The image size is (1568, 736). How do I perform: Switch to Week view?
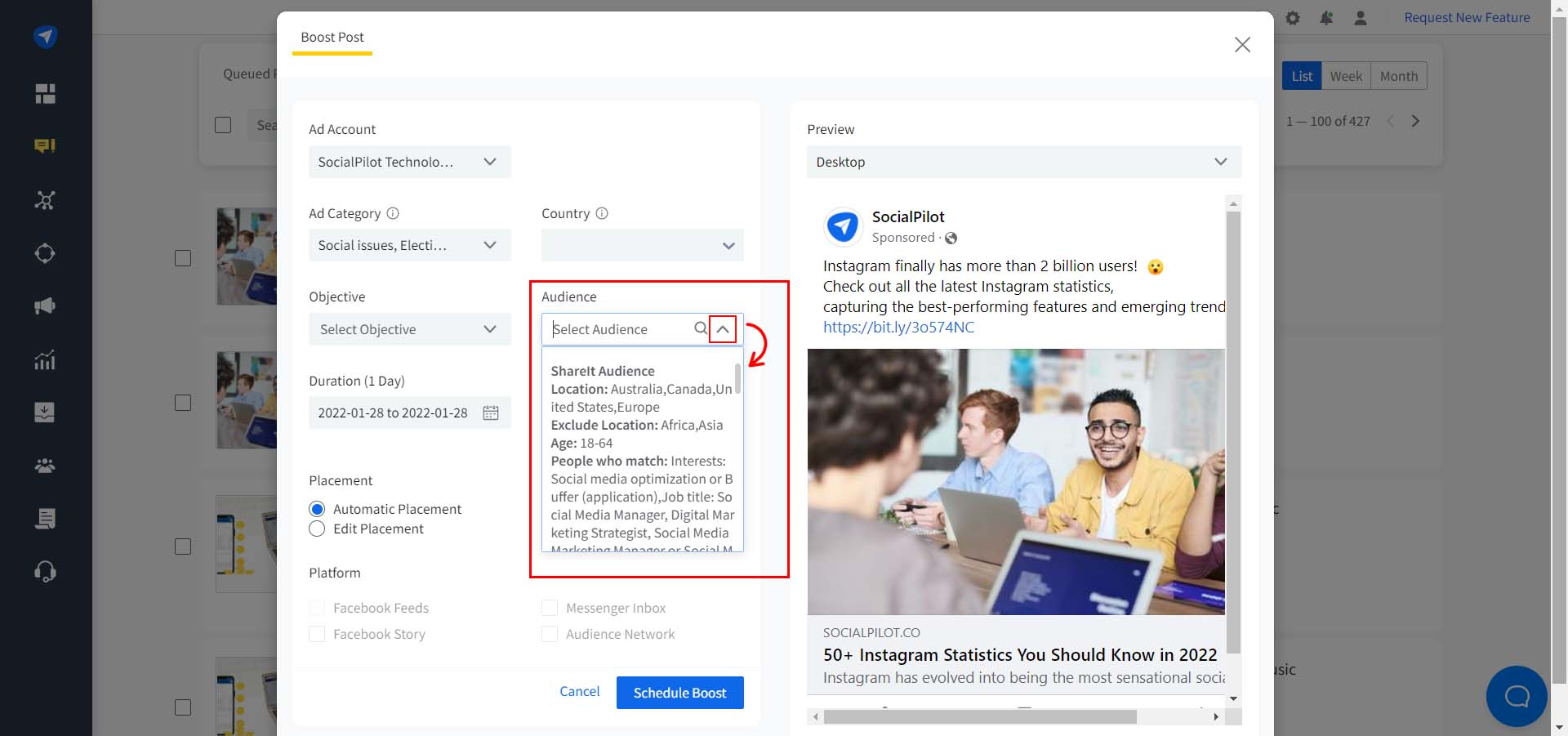1346,76
